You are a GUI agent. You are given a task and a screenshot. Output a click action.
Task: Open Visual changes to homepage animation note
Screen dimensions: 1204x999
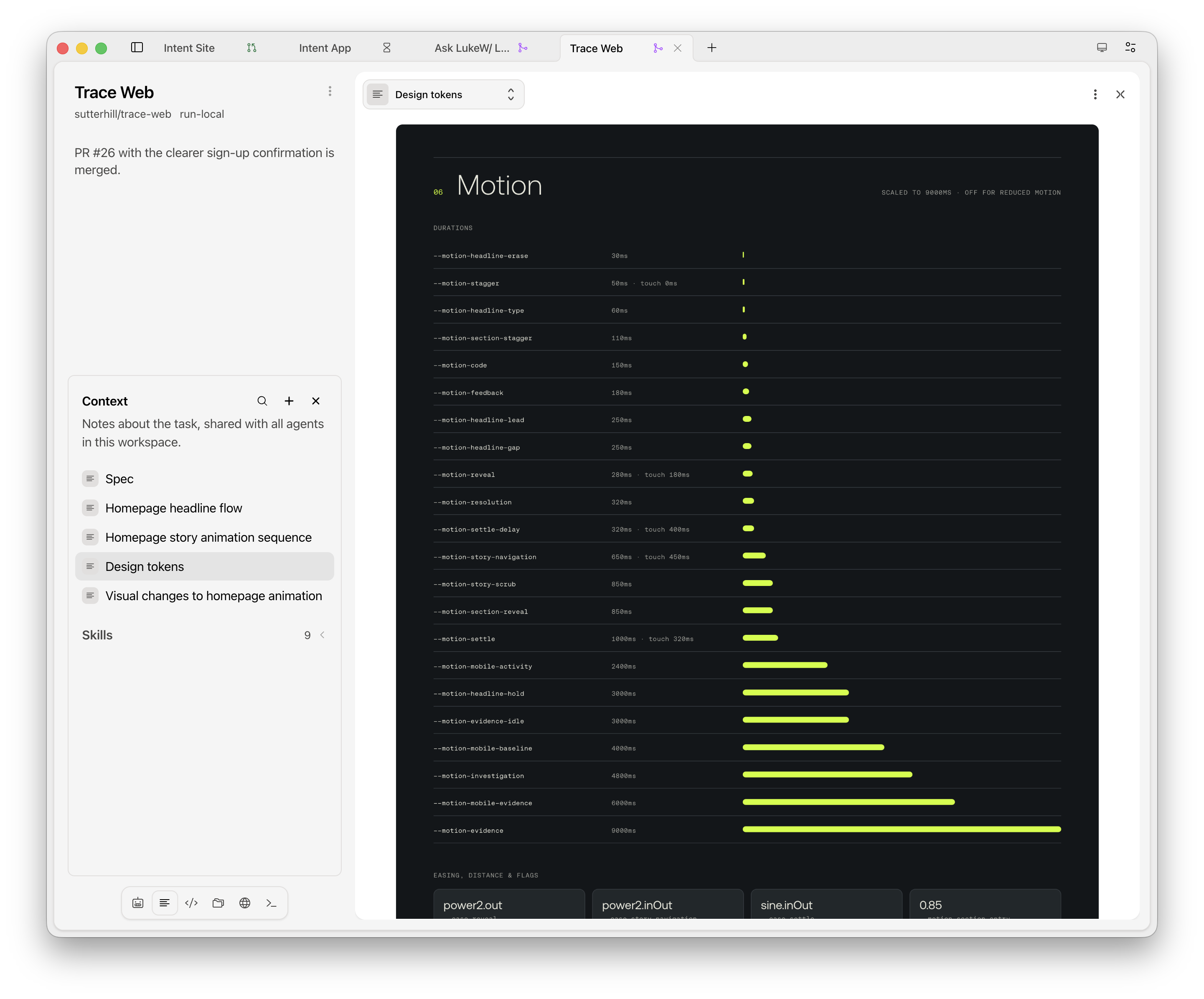(205, 596)
